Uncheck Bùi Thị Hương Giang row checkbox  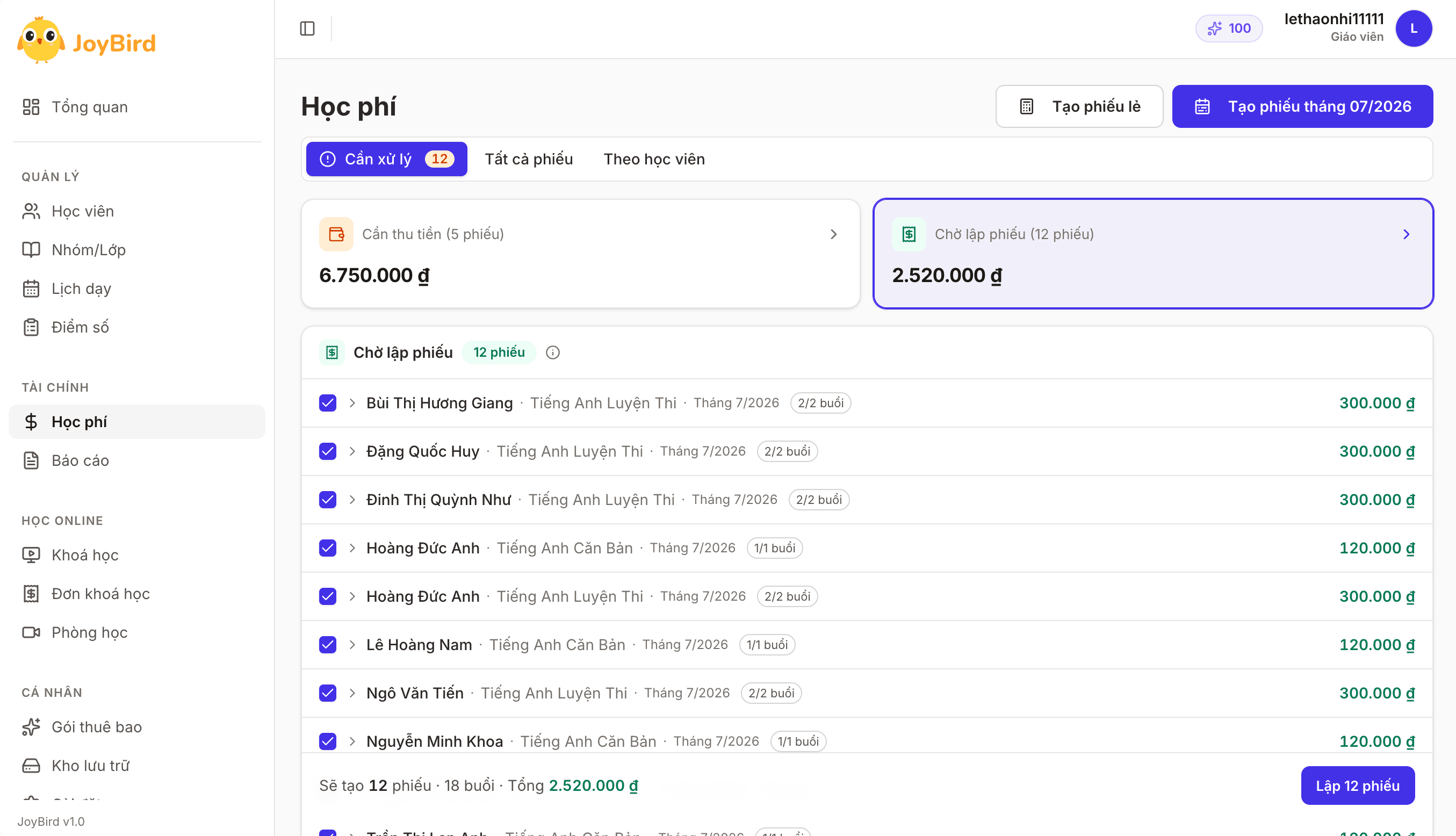(x=327, y=403)
